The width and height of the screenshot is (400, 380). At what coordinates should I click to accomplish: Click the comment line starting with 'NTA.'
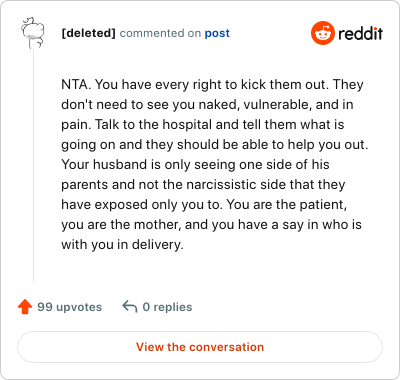212,85
